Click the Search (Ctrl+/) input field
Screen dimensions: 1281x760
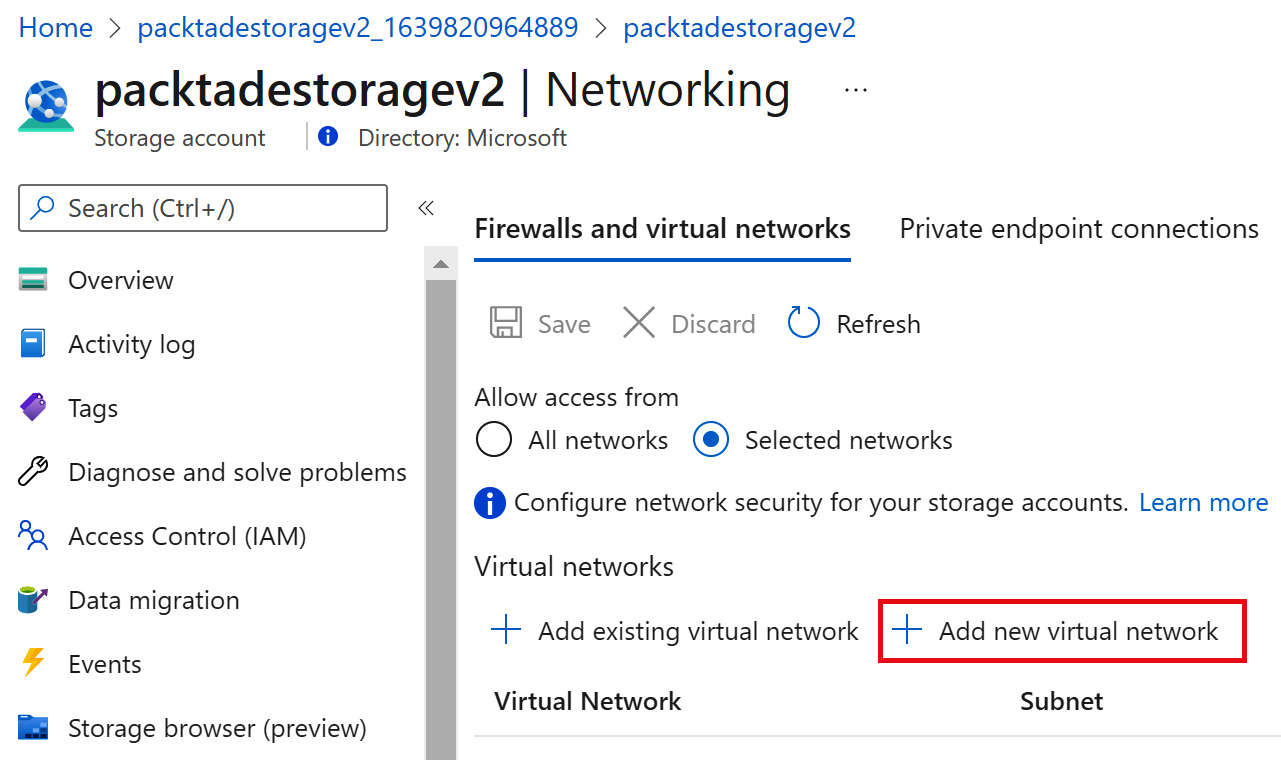(203, 208)
